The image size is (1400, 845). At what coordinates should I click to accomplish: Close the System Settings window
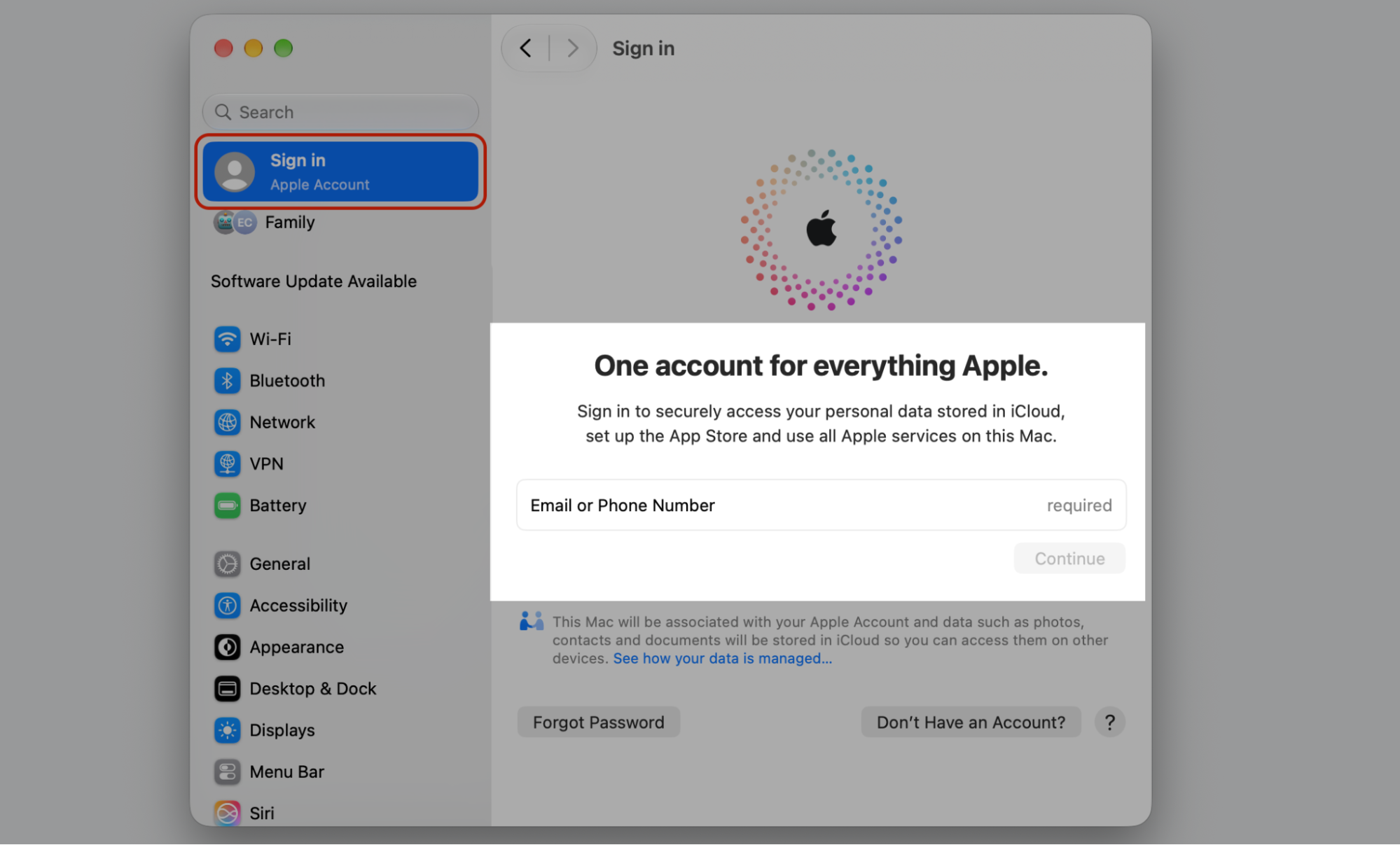(x=223, y=48)
